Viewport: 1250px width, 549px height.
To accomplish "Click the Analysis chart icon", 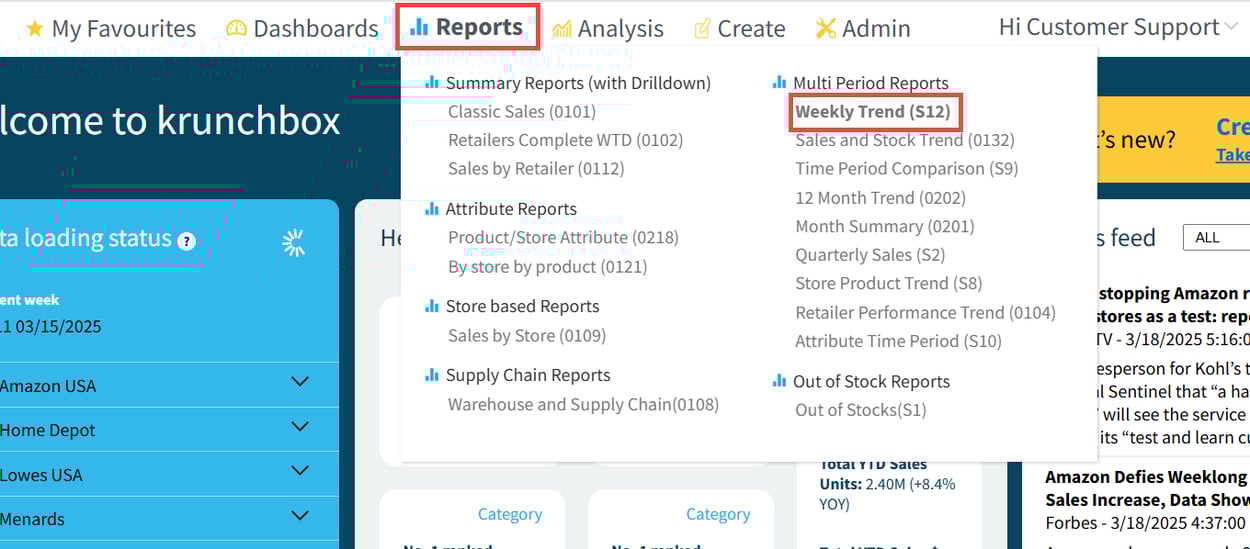I will [562, 29].
